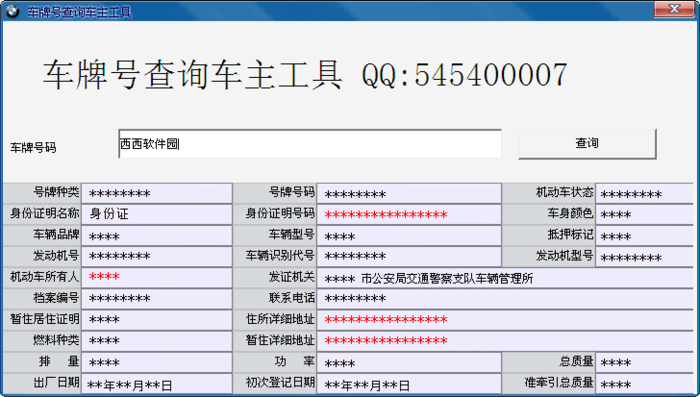Click the 车辆识别代号 label
Viewport: 700px width, 397px height.
pos(280,255)
